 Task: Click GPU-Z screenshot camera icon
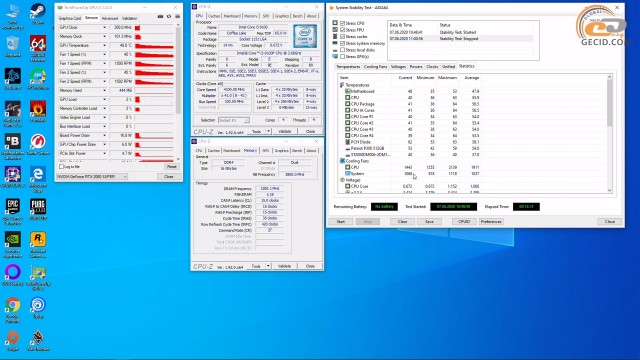[160, 17]
